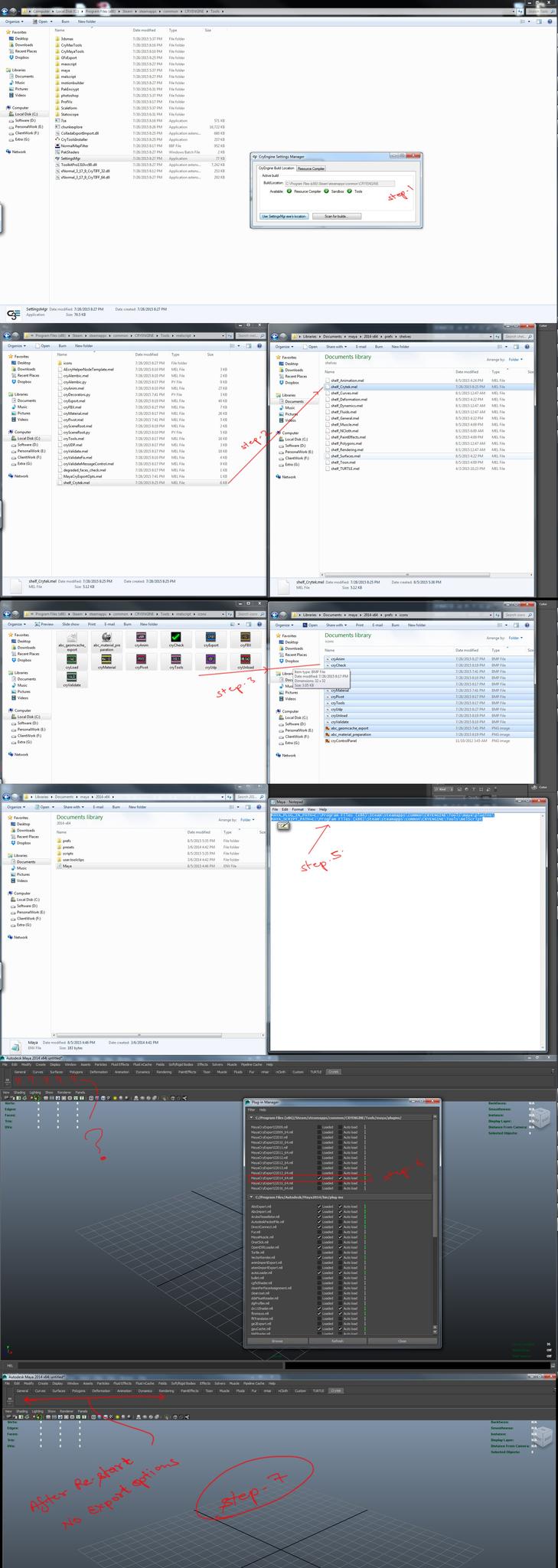Select the cryValidate icon thumbnail
The image size is (558, 1568).
coord(72,678)
